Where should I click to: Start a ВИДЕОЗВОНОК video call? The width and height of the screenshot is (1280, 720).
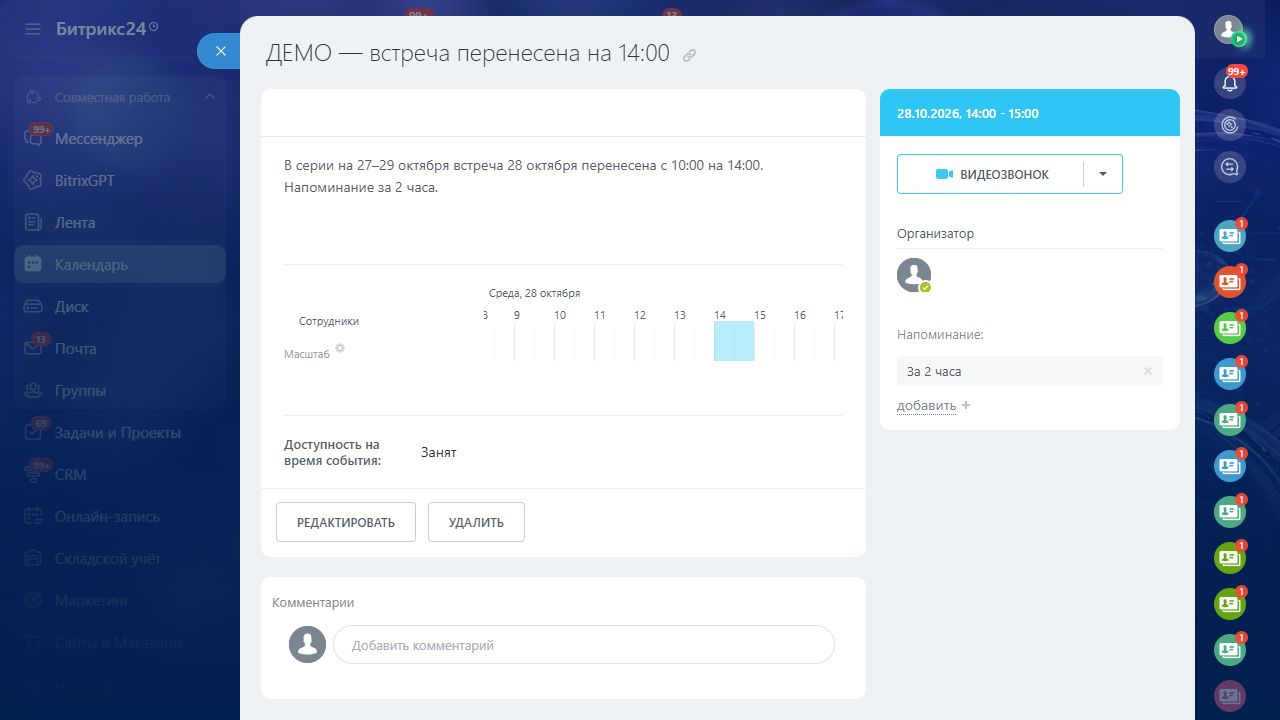point(990,174)
